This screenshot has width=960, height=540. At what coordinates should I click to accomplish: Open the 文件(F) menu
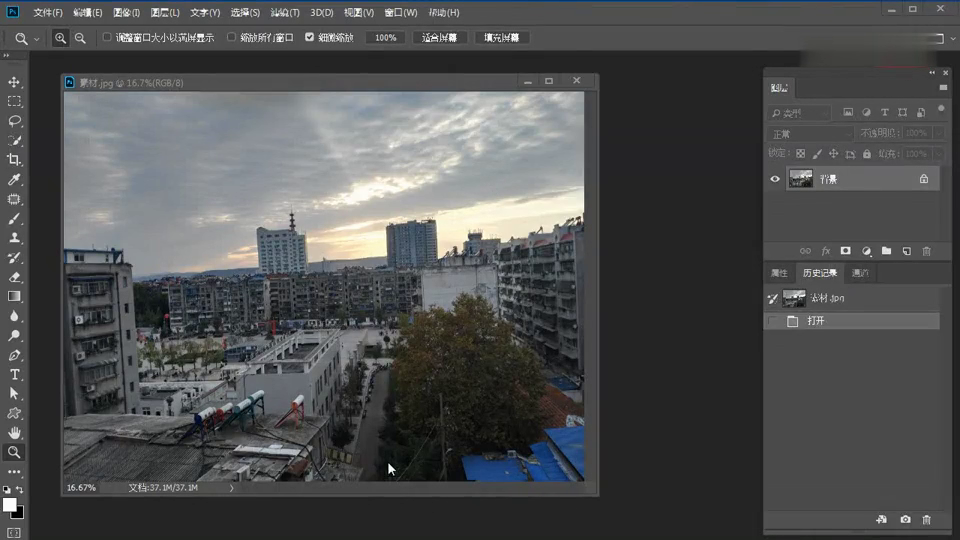[x=47, y=13]
